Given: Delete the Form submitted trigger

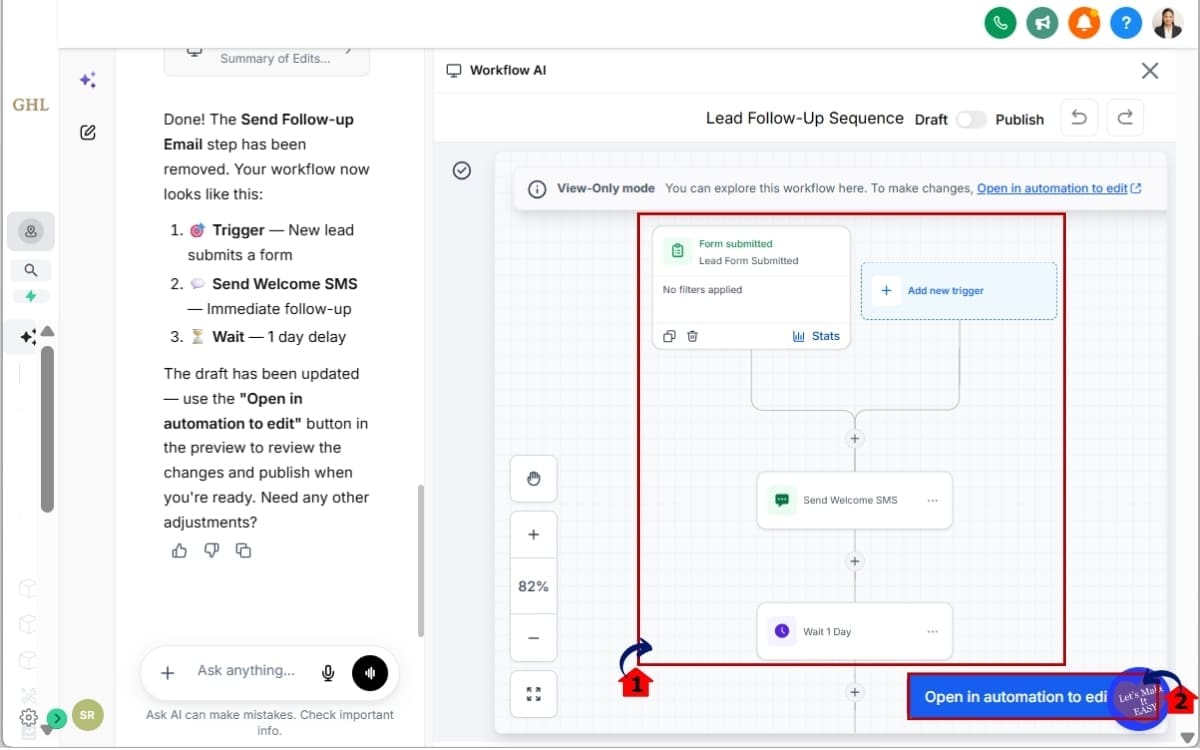Looking at the screenshot, I should click(x=692, y=336).
